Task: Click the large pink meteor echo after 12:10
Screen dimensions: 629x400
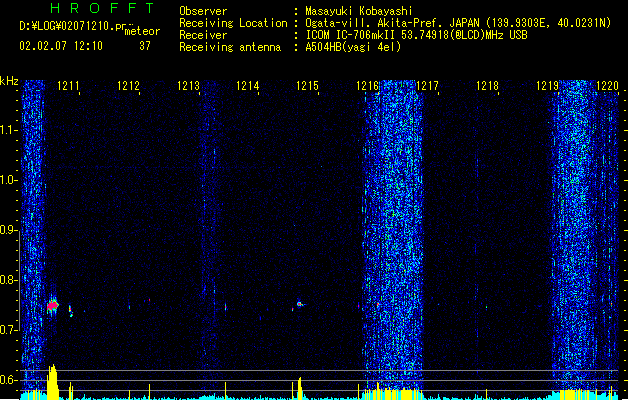Action: tap(53, 306)
